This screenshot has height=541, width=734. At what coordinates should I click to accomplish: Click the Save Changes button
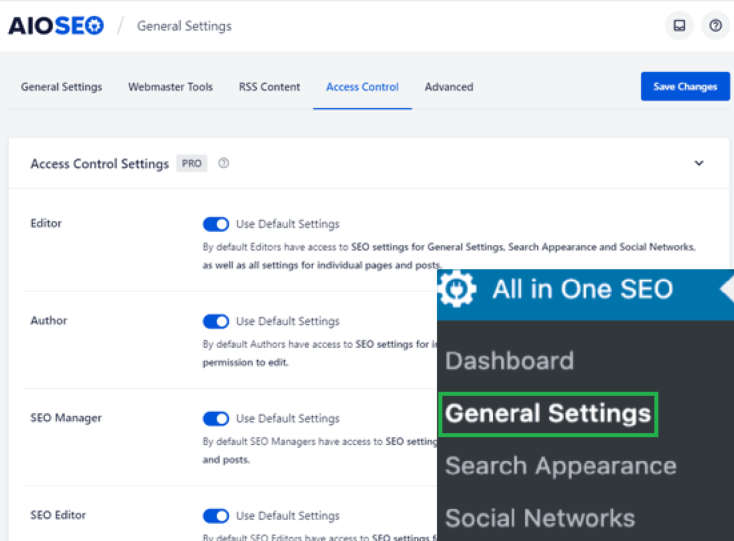tap(685, 87)
